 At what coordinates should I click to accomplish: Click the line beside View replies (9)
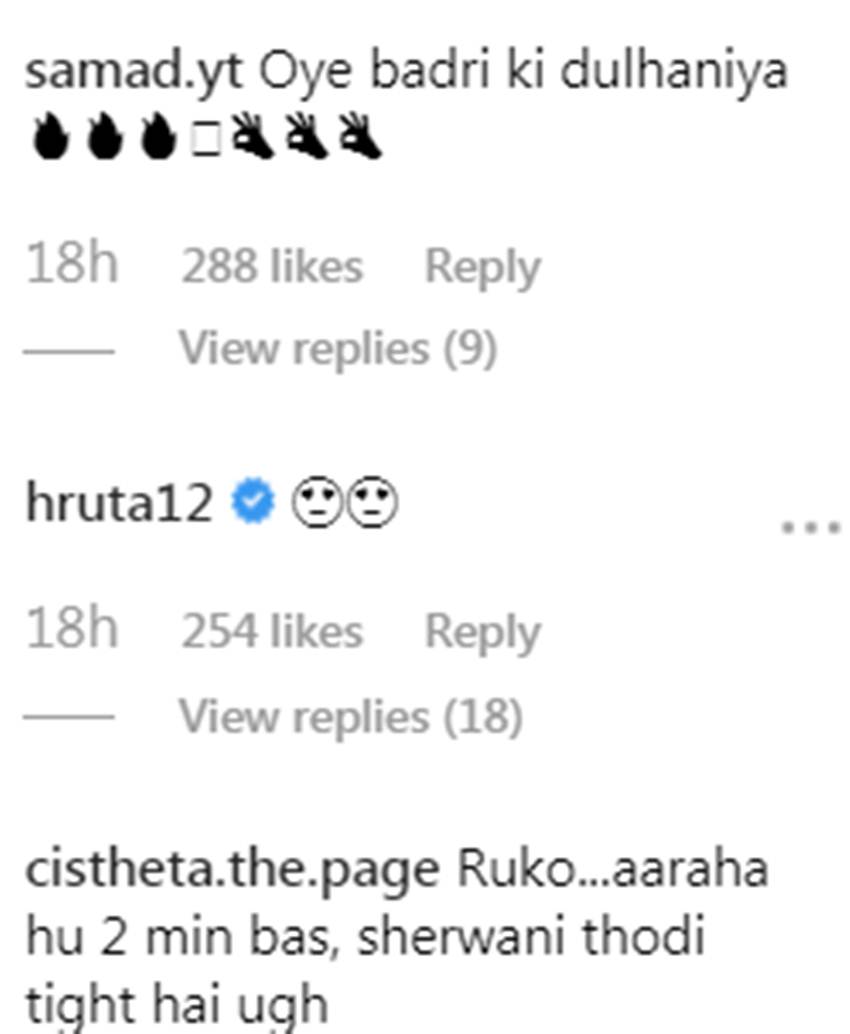pyautogui.click(x=69, y=351)
